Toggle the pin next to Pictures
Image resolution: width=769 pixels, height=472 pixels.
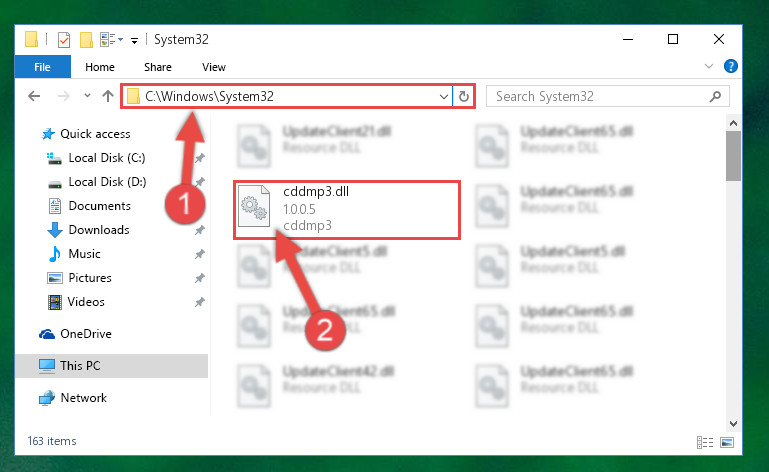200,278
